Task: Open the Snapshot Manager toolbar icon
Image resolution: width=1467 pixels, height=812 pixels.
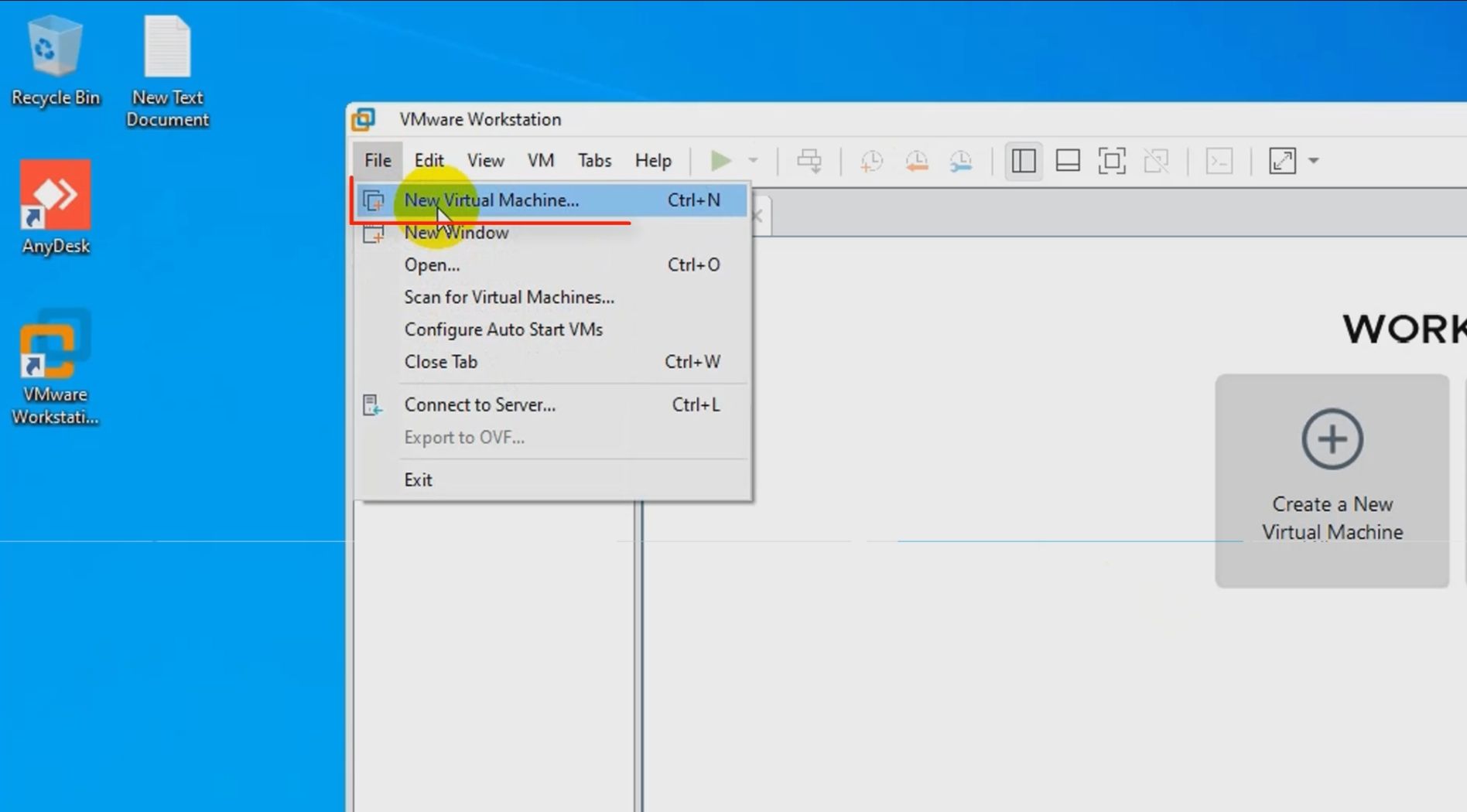Action: [961, 161]
